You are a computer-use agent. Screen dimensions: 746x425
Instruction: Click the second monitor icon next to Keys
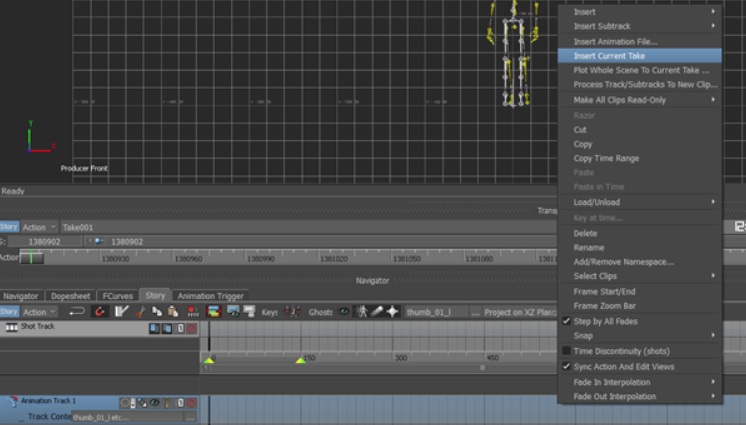coord(249,312)
